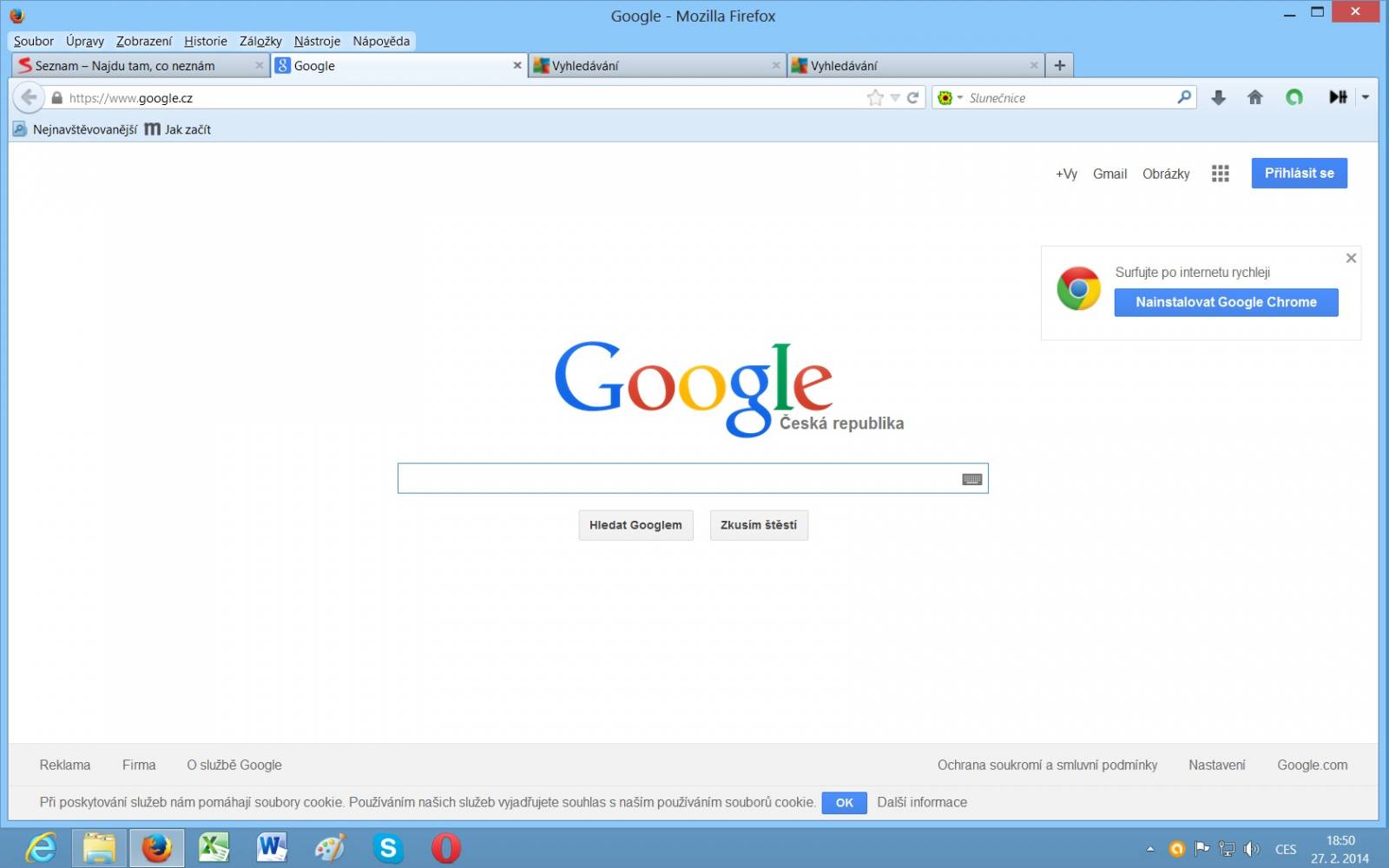This screenshot has height=868, width=1389.
Task: Open the Firma footer link
Action: (139, 765)
